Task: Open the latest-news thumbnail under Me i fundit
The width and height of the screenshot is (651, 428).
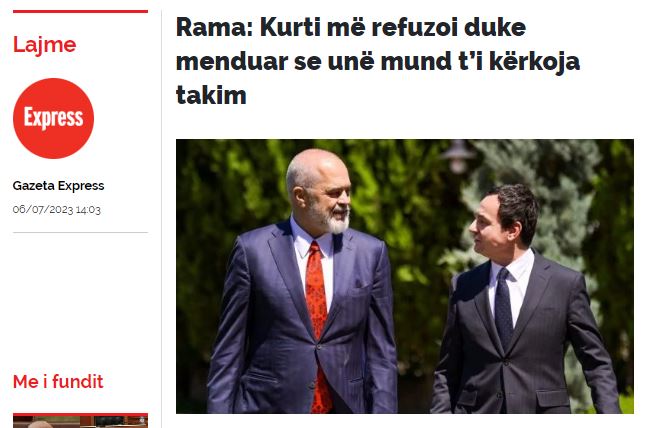Action: click(81, 421)
